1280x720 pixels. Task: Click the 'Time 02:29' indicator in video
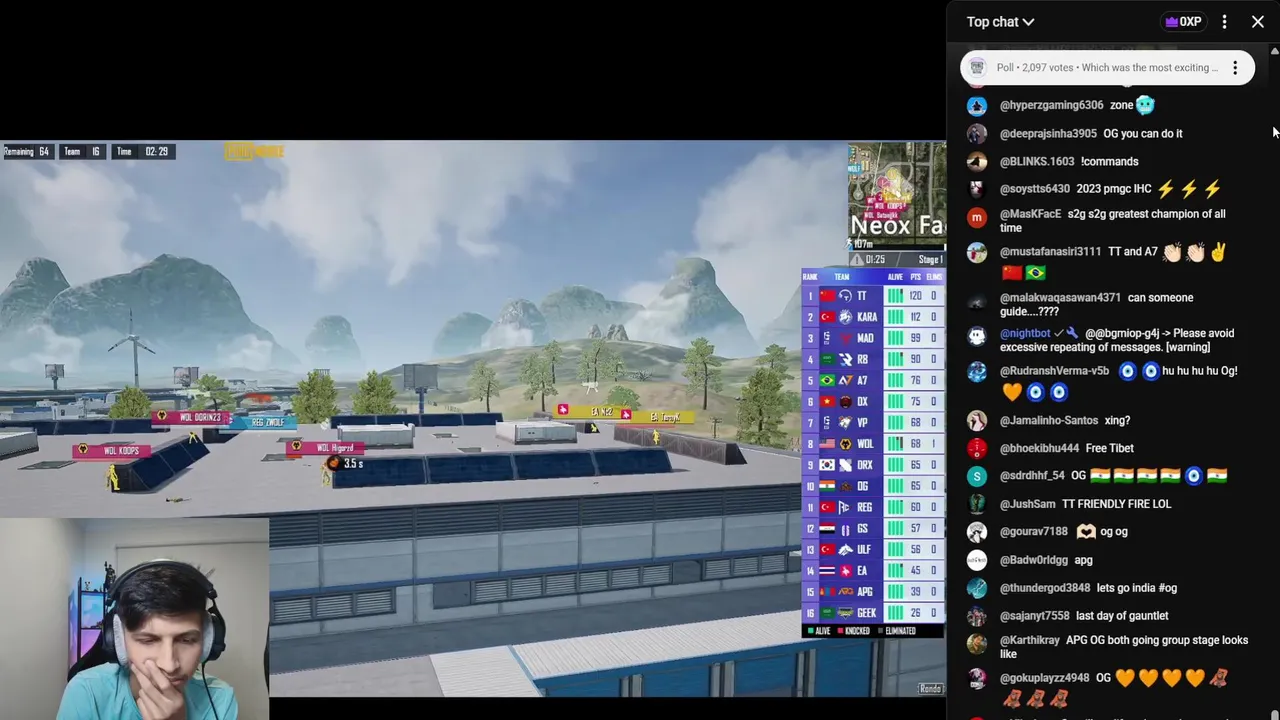(143, 152)
